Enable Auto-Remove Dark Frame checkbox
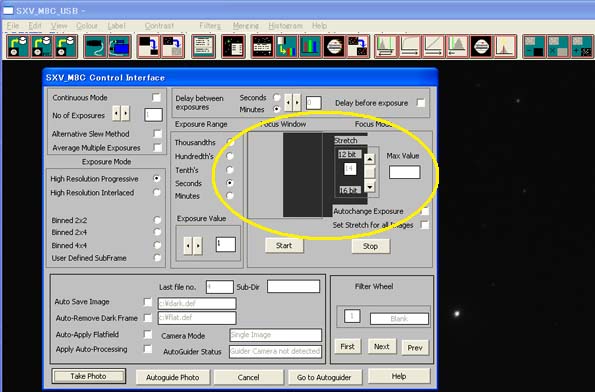 (148, 318)
